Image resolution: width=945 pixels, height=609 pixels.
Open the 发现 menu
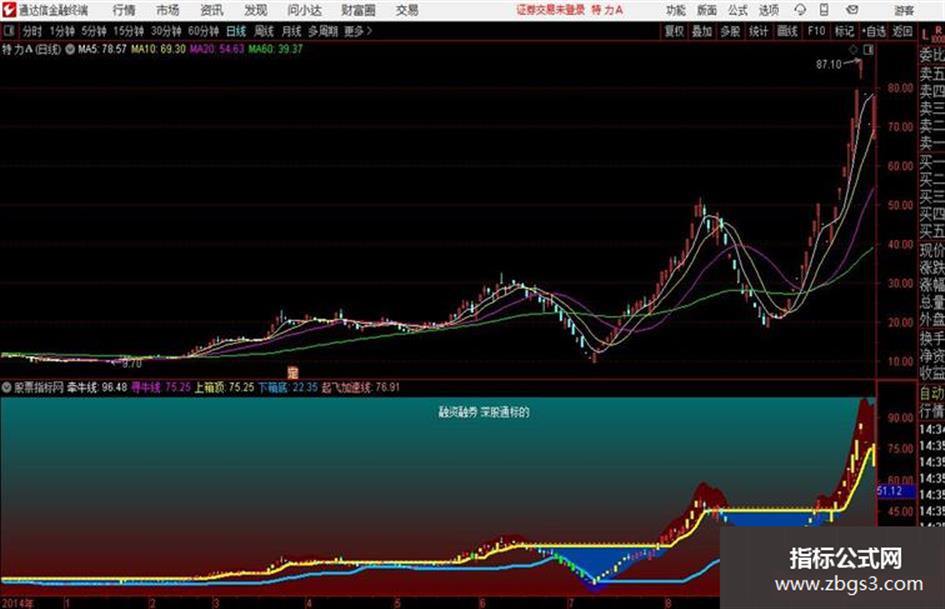click(x=256, y=10)
